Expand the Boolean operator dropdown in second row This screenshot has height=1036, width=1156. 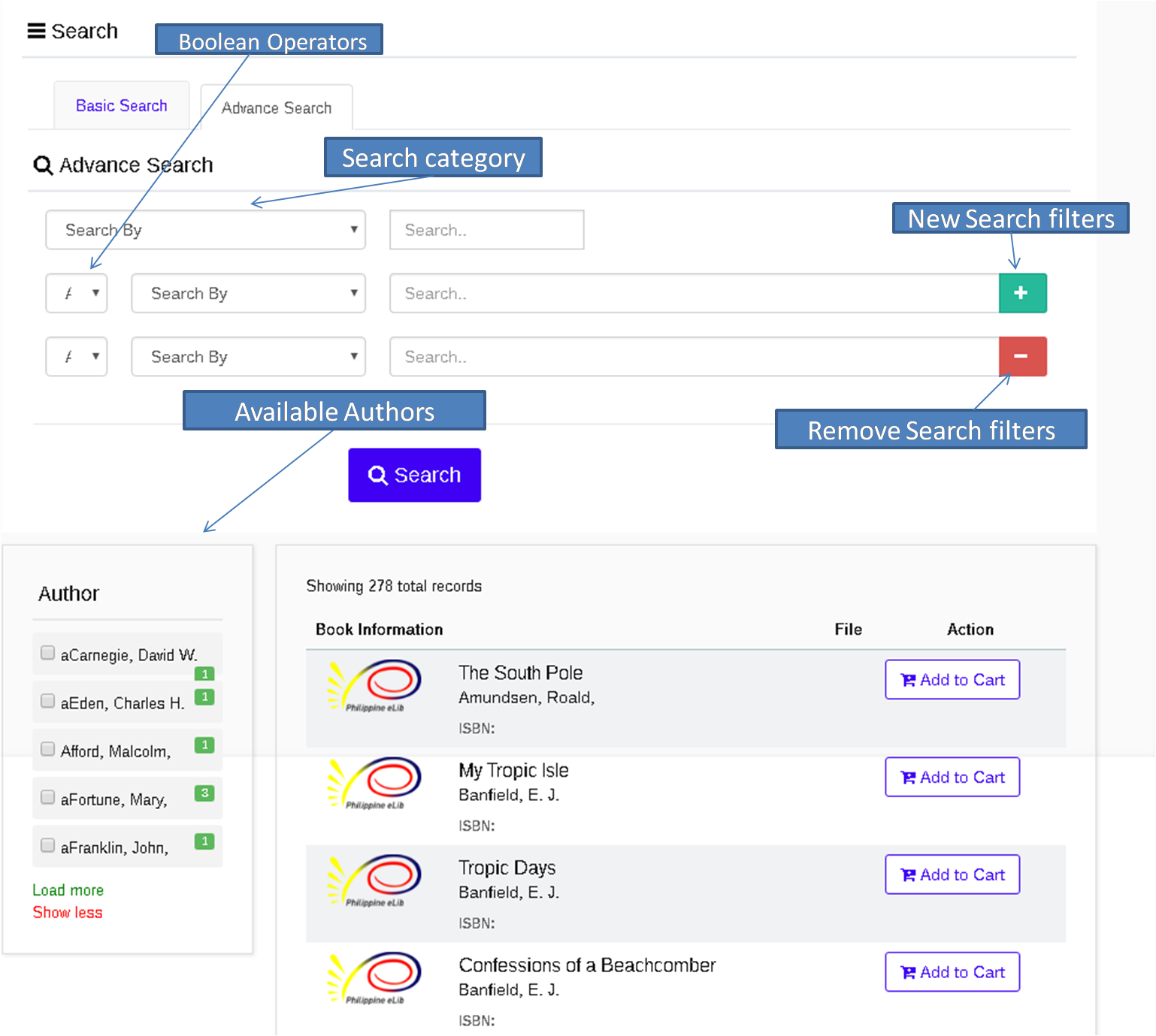(77, 293)
